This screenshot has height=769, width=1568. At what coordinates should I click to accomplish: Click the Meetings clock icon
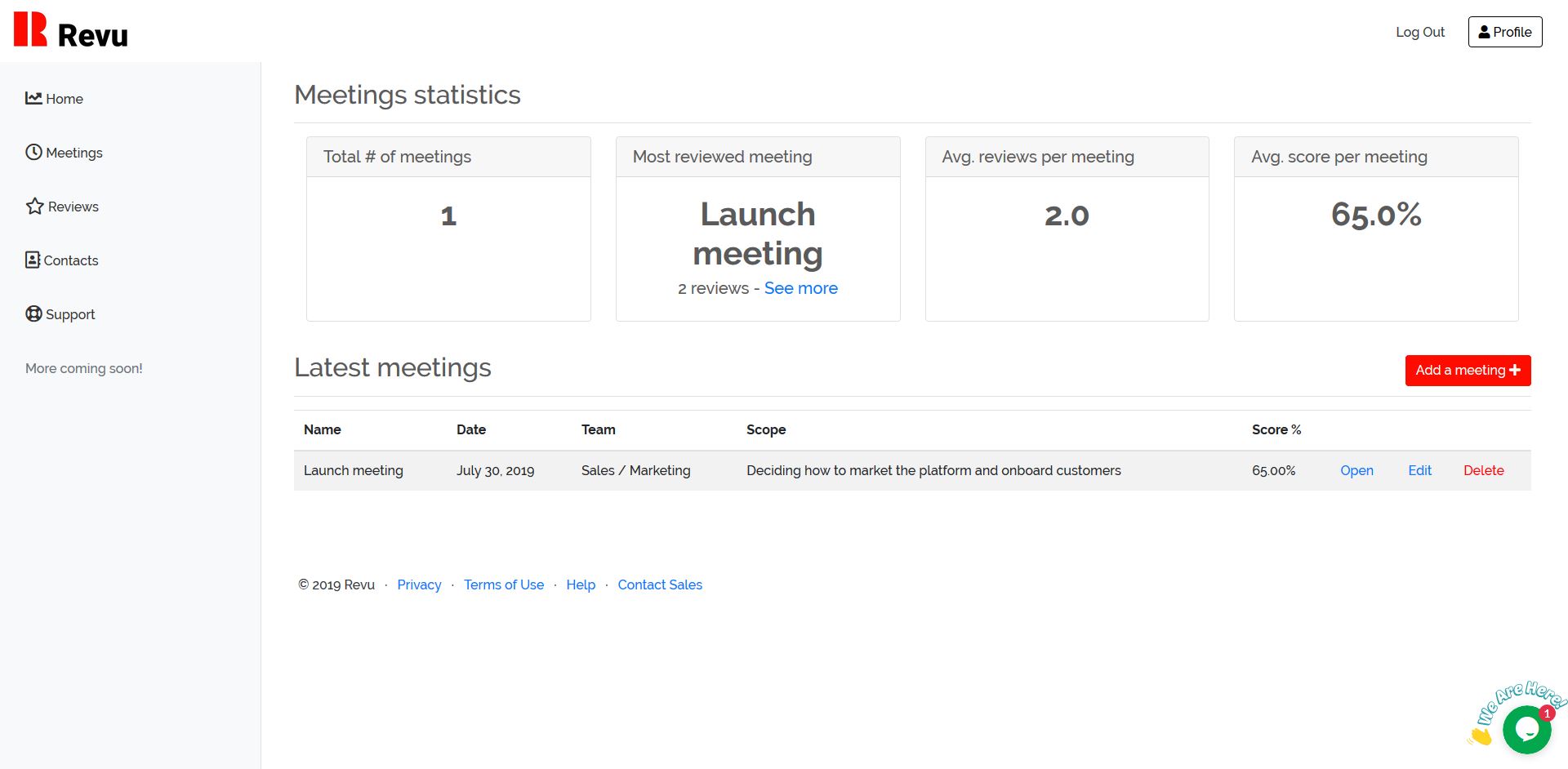(x=33, y=152)
